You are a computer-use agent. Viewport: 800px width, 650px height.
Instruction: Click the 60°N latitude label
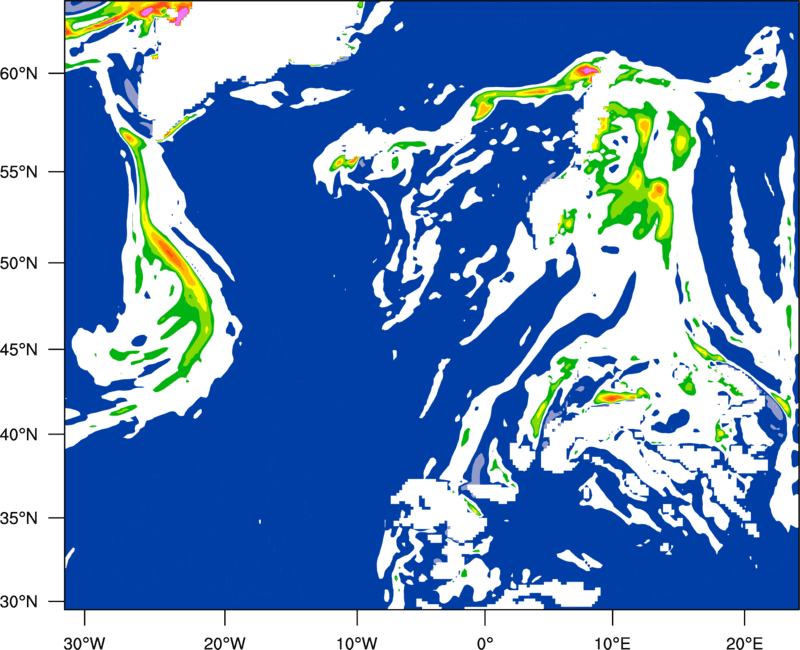coord(19,73)
